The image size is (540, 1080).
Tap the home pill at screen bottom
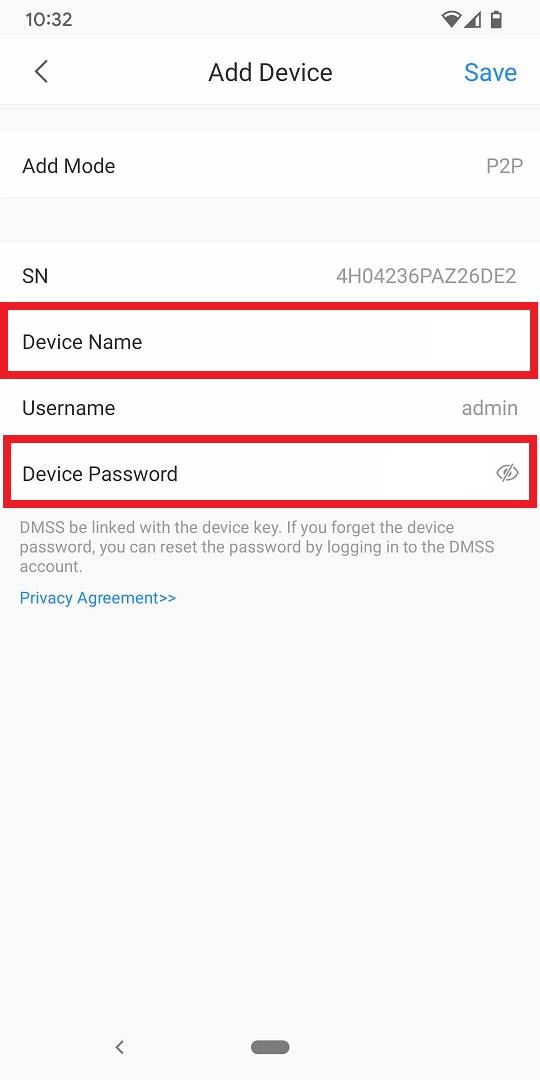[x=270, y=1048]
